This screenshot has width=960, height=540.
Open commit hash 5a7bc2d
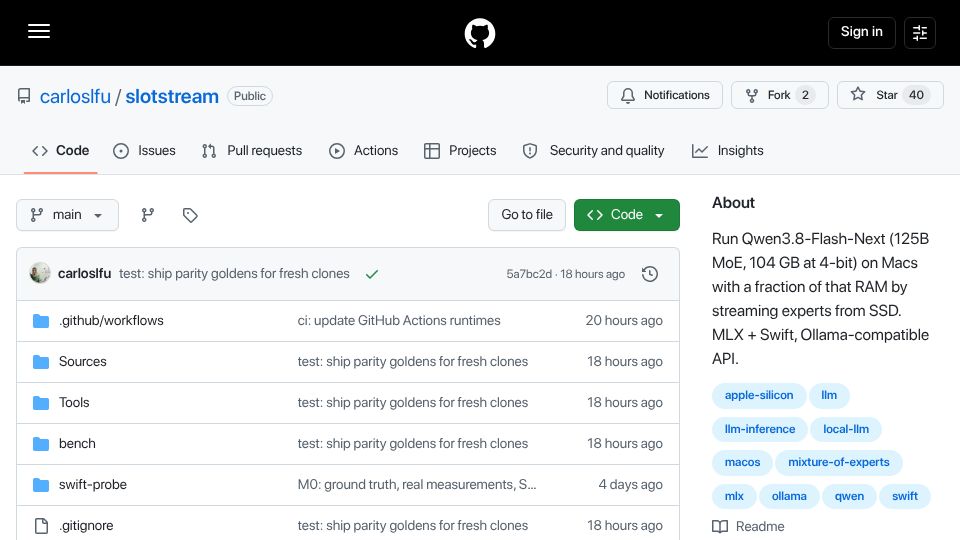tap(529, 274)
